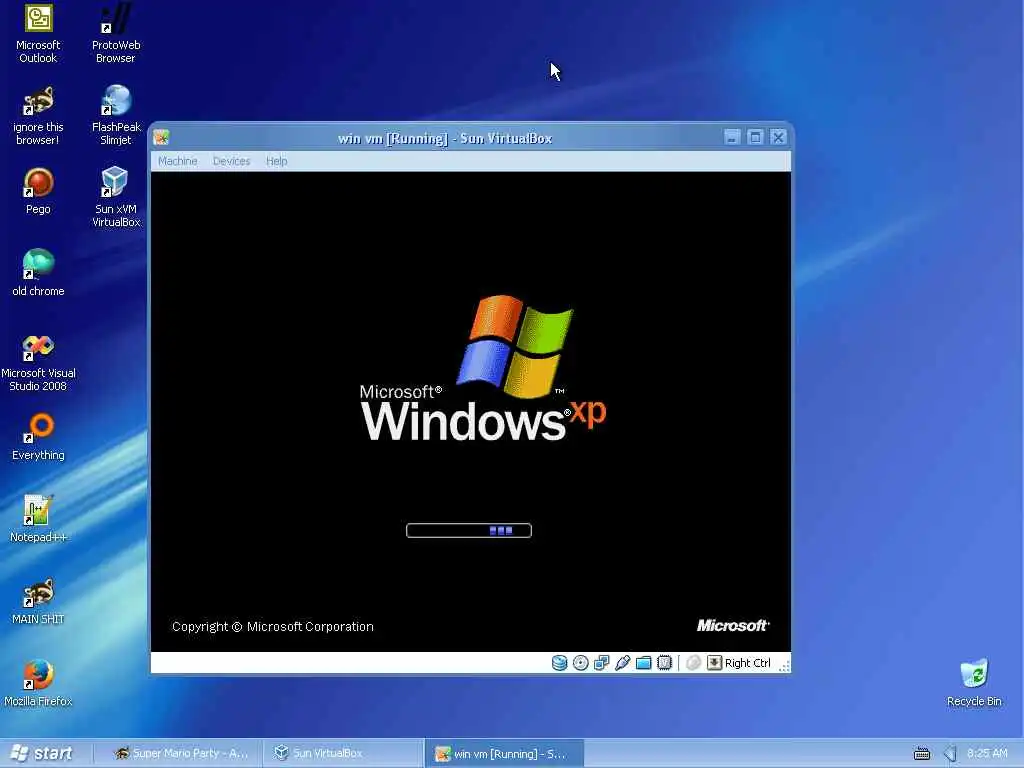Select the Pego desktop icon
This screenshot has width=1024, height=768.
coord(38,191)
